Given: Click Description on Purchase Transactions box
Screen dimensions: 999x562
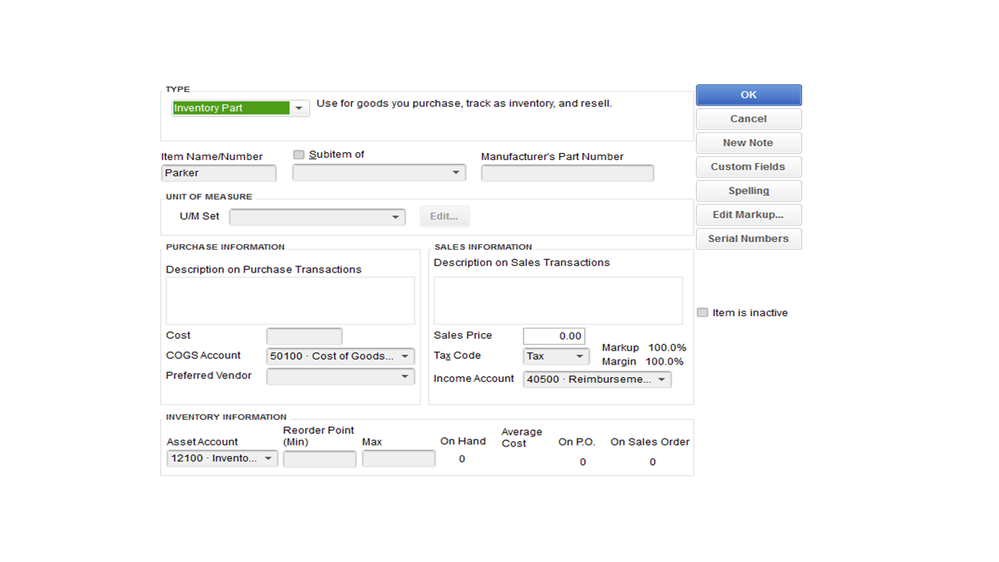Looking at the screenshot, I should click(290, 301).
